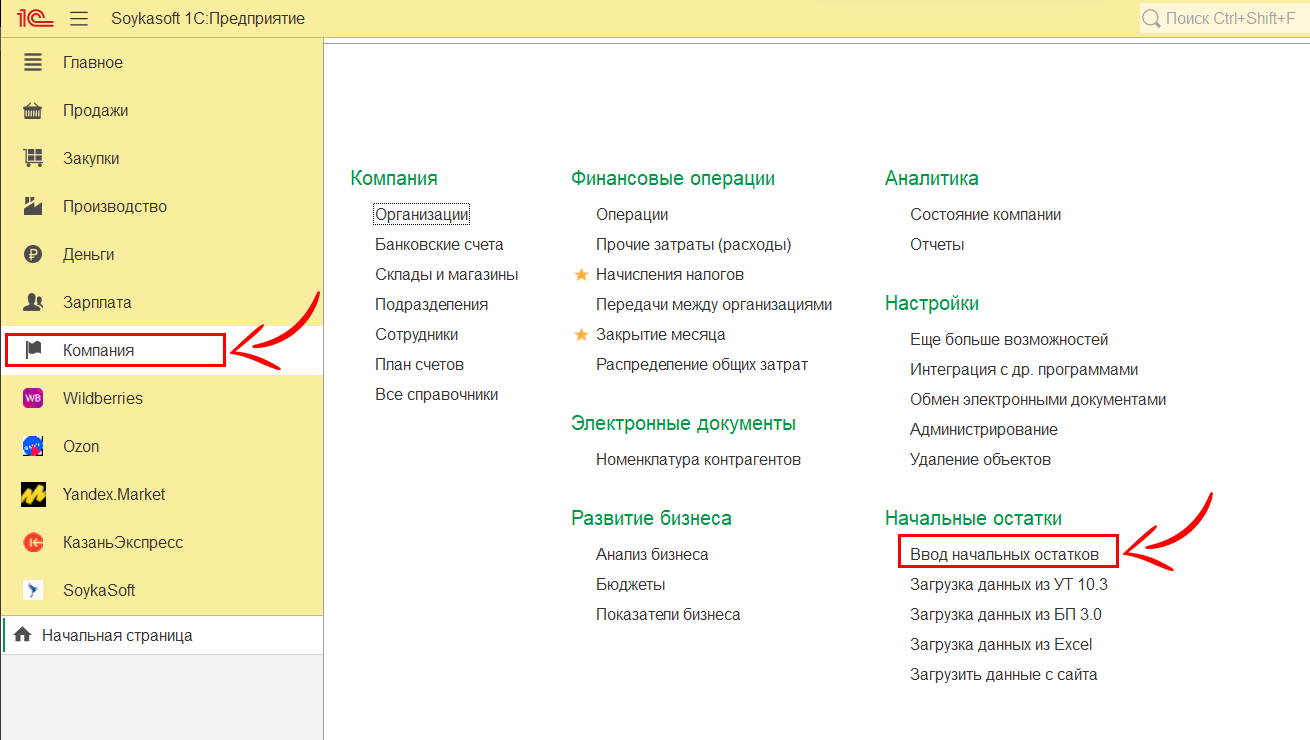Open Бюджеты link

point(631,584)
